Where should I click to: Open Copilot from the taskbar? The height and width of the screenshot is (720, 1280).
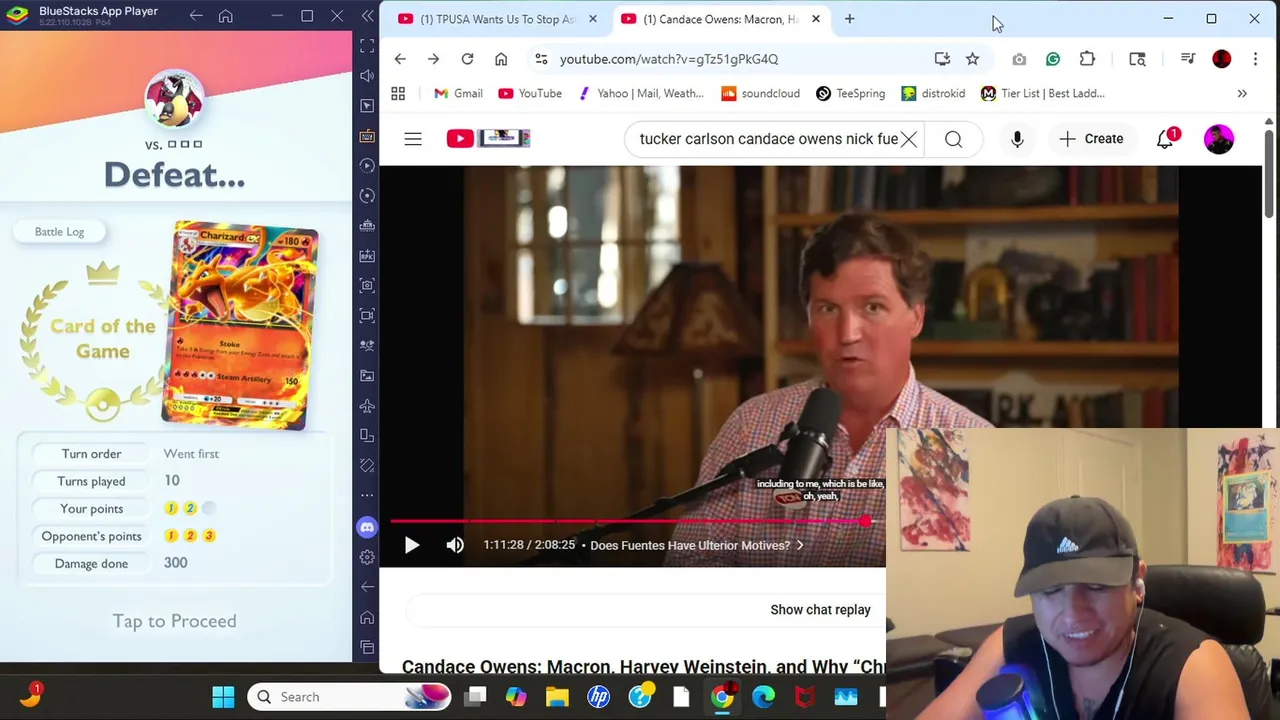click(x=516, y=697)
